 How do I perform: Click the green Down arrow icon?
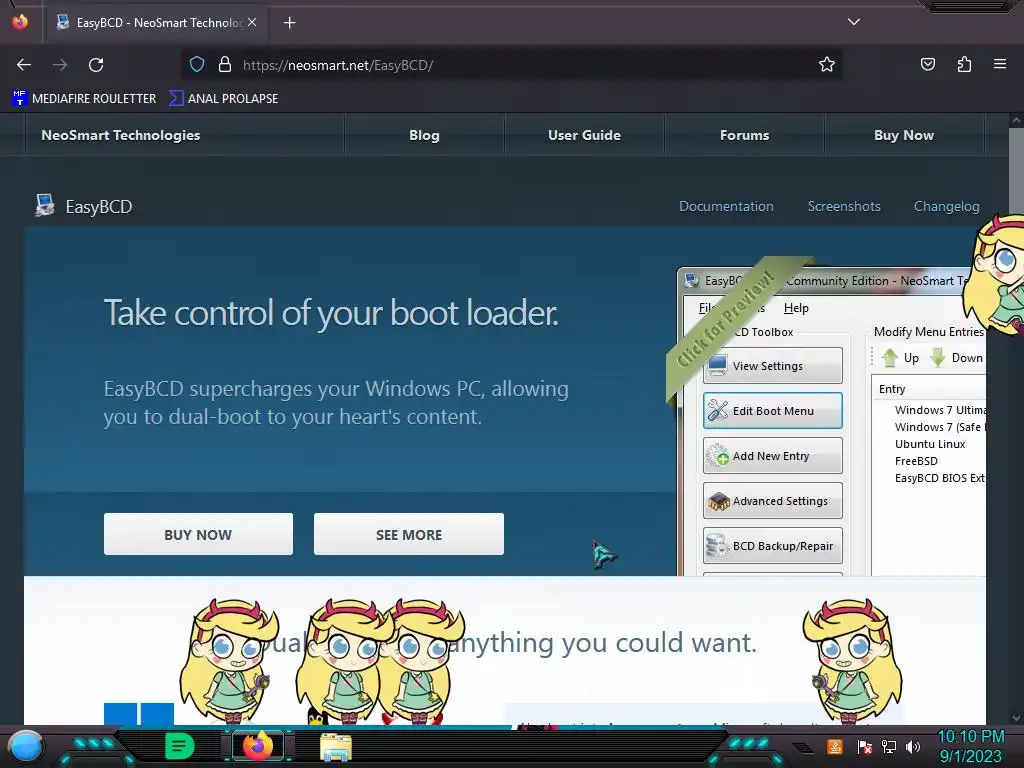pos(938,358)
